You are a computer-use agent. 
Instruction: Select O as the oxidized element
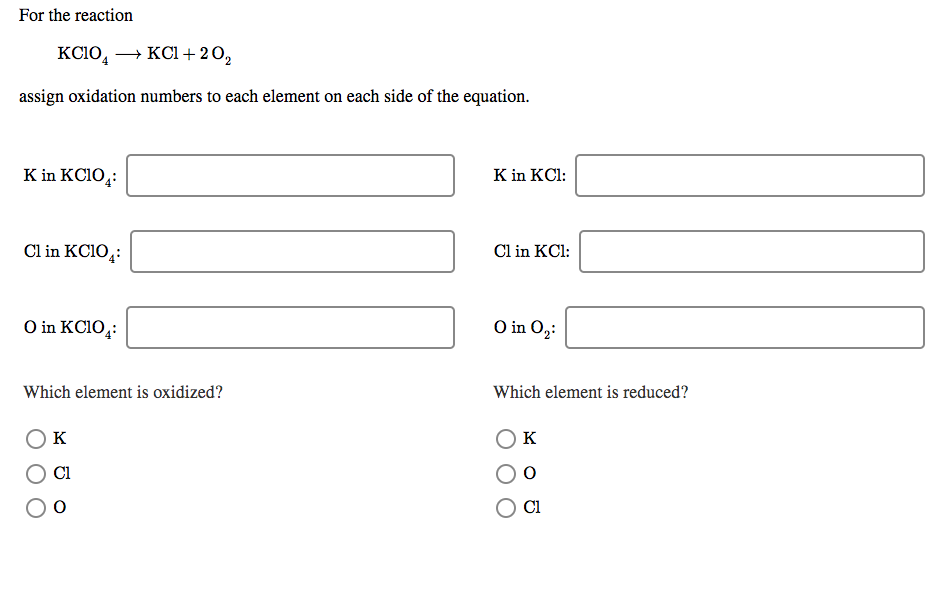(36, 507)
